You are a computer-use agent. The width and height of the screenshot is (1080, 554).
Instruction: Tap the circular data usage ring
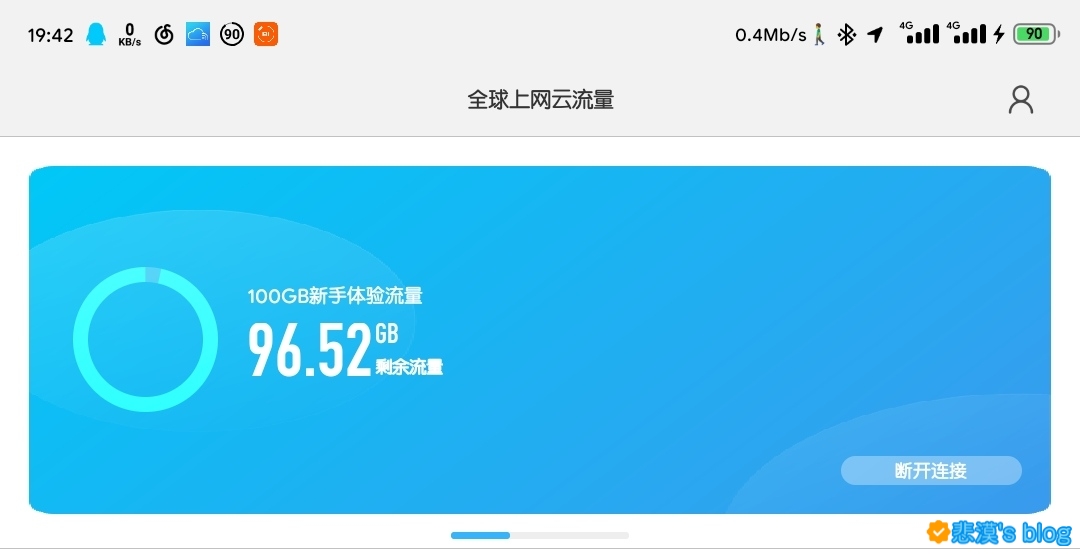click(x=145, y=340)
